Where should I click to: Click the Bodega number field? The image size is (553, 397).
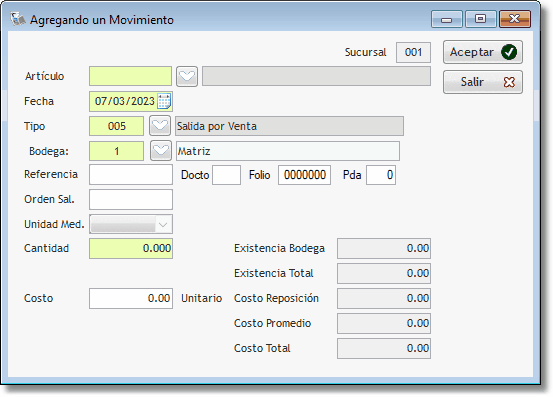click(x=116, y=151)
